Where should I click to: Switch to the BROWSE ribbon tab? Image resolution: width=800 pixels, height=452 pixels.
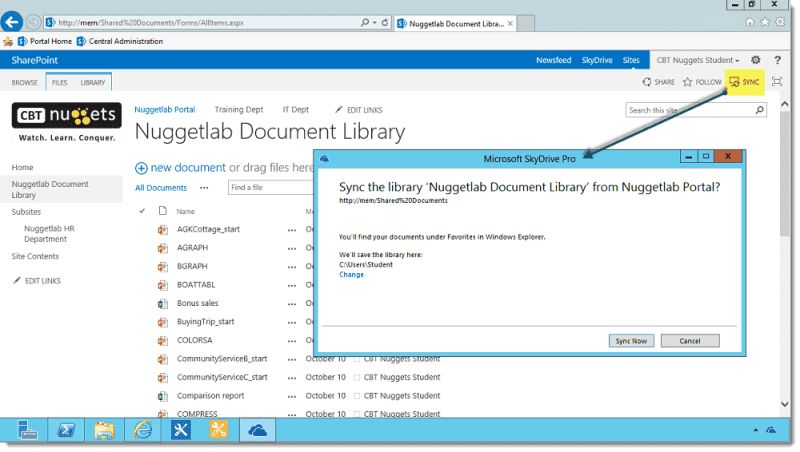click(24, 83)
